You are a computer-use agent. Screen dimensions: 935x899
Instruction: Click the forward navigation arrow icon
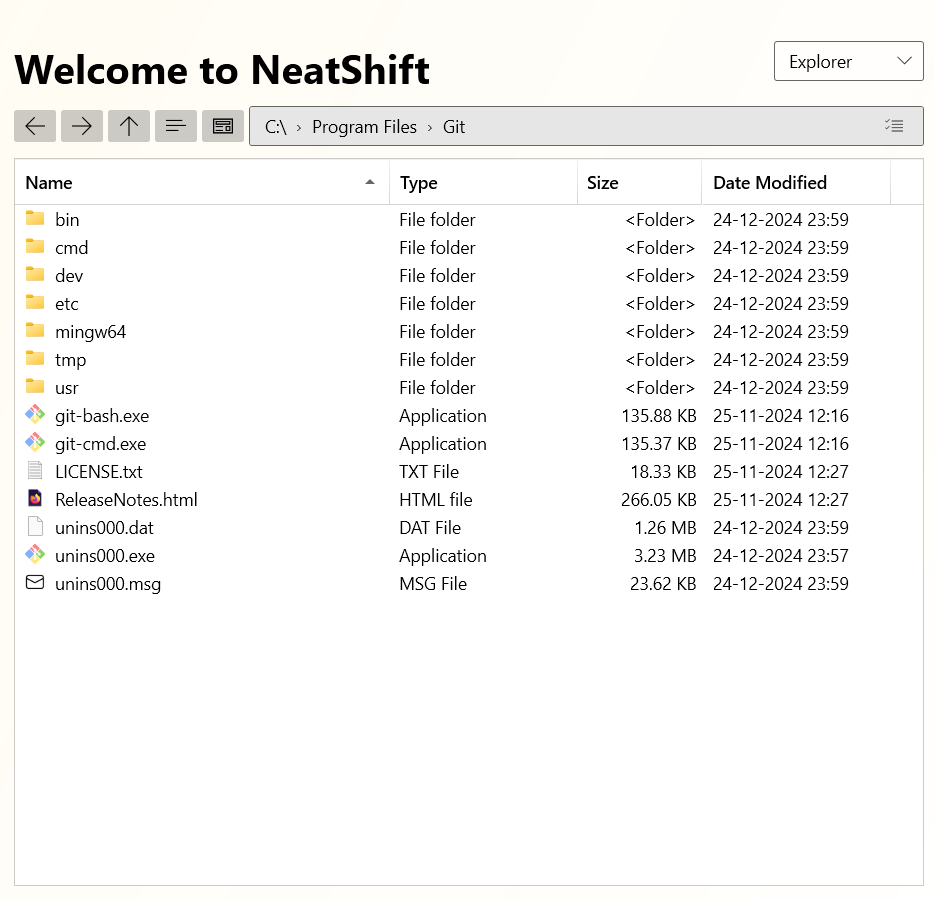click(x=82, y=126)
